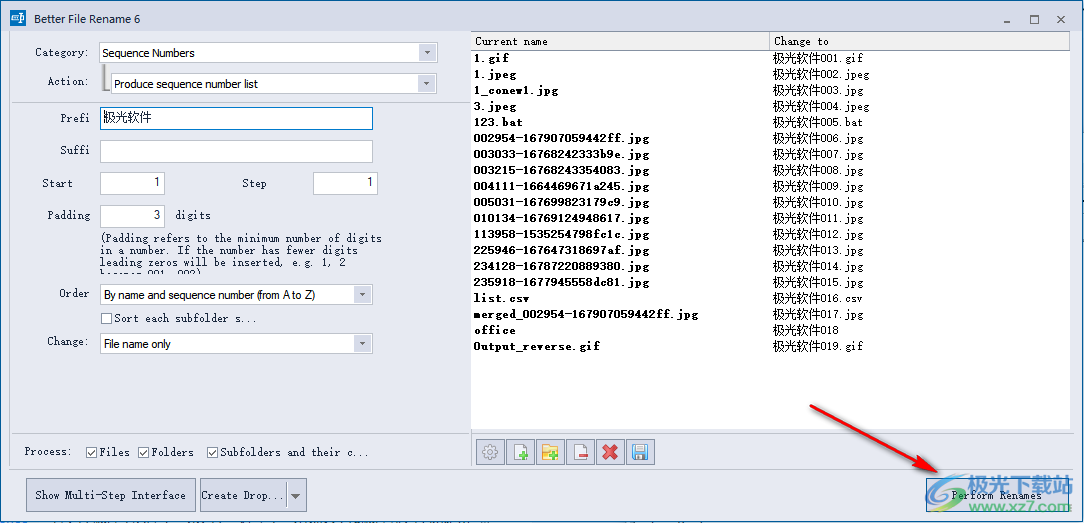
Task: Select file 002954-167907059442ff.jpg
Action: pyautogui.click(x=561, y=138)
